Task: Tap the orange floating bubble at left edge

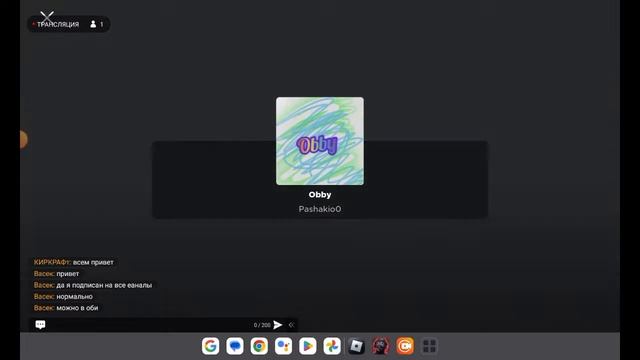Action: [x=24, y=140]
